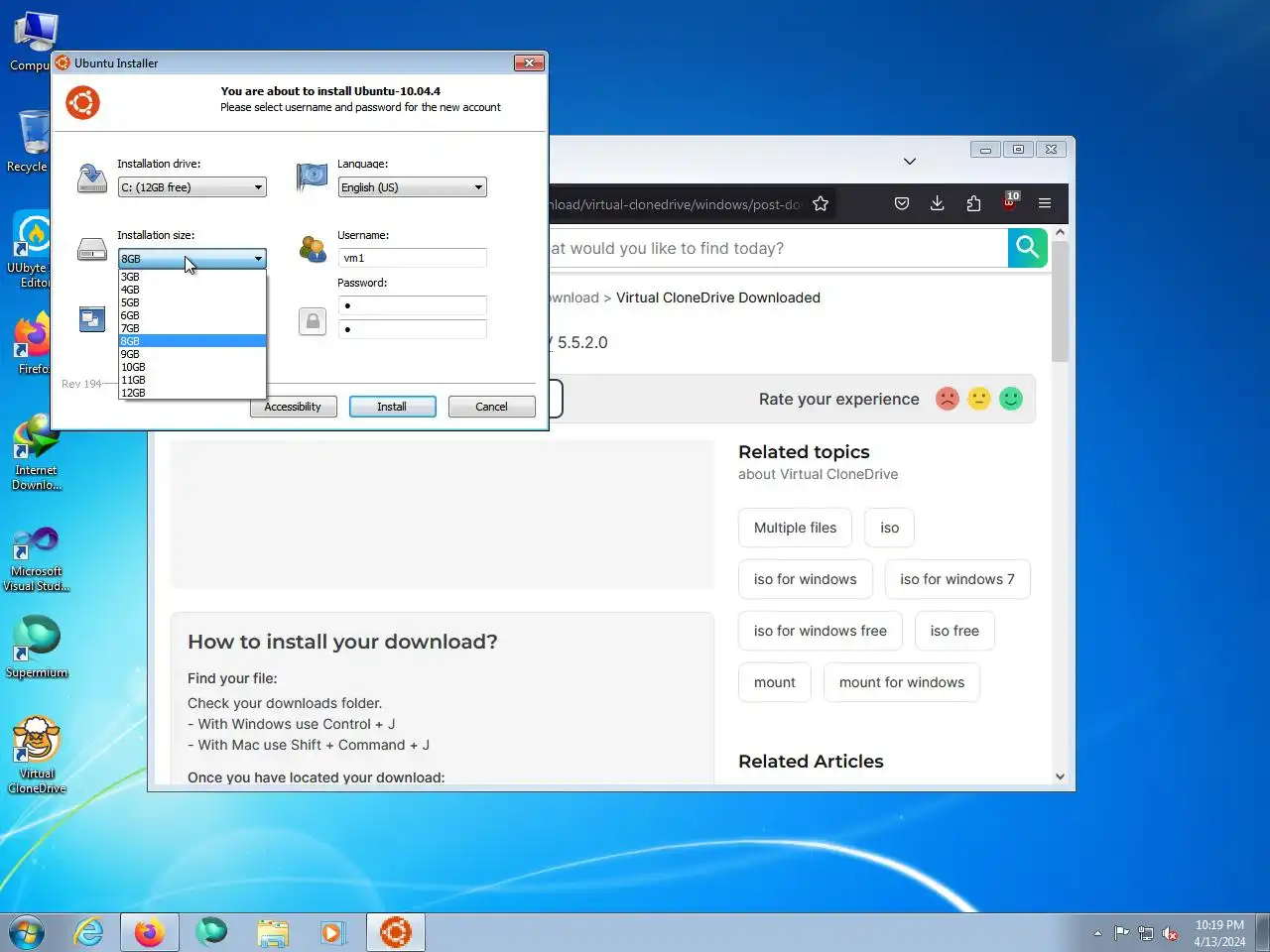Open Virtual CloneDrive desktop shortcut

tap(37, 756)
